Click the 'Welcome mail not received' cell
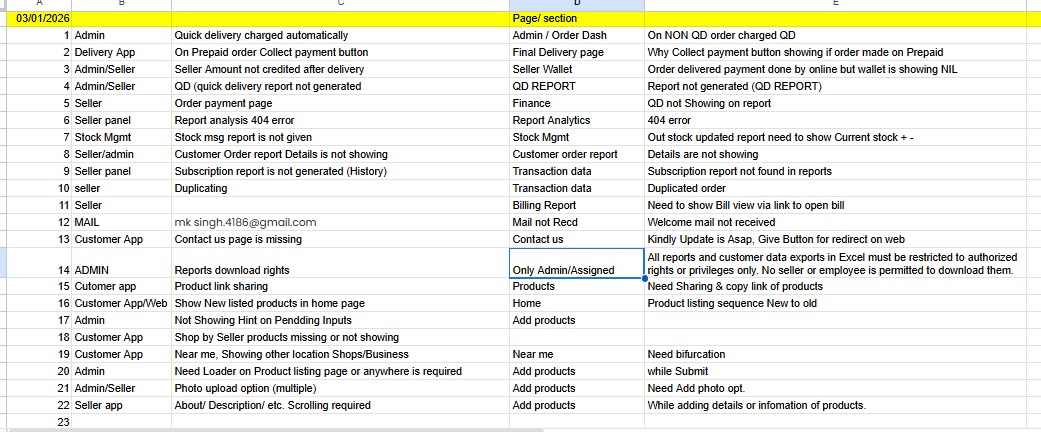This screenshot has height=432, width=1041. [842, 223]
